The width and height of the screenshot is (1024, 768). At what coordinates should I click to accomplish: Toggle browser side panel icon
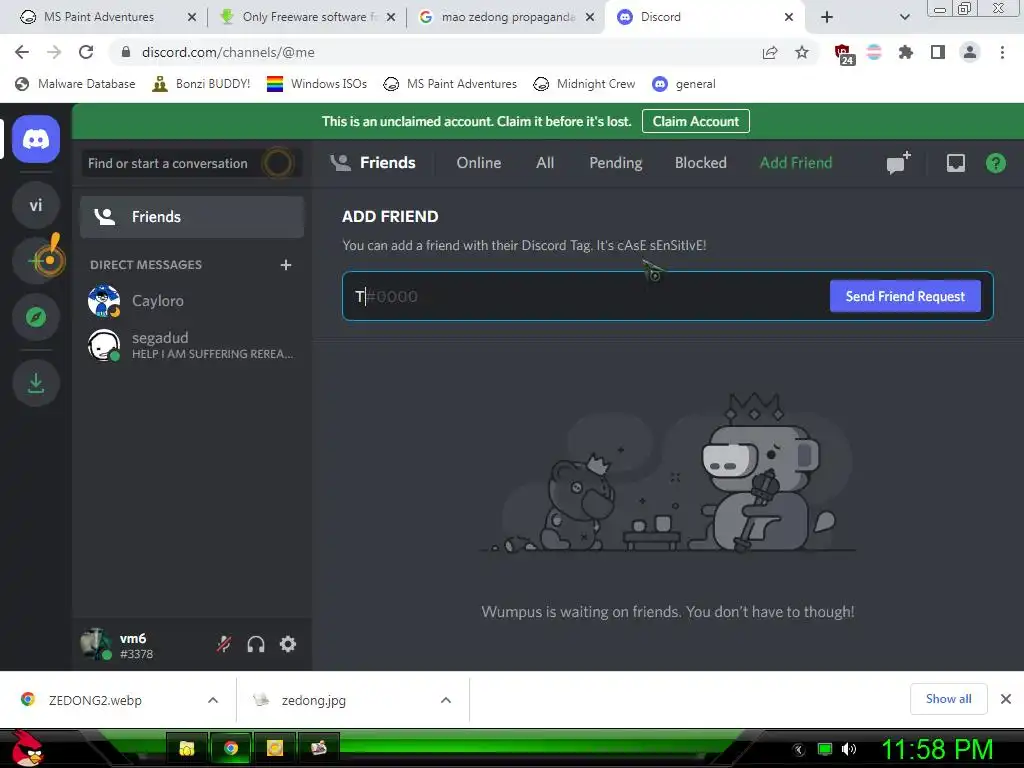click(x=938, y=52)
